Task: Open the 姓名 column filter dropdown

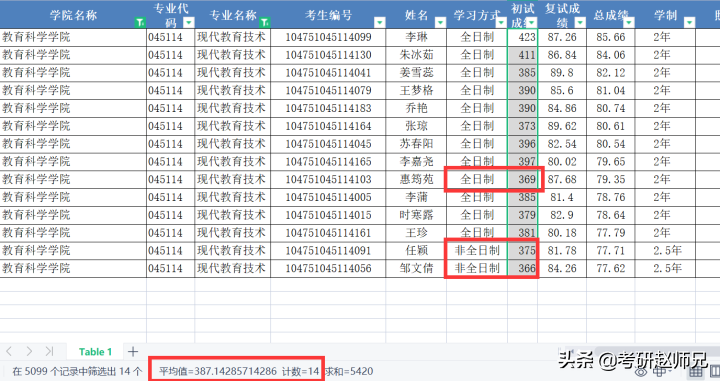Action: [x=440, y=22]
